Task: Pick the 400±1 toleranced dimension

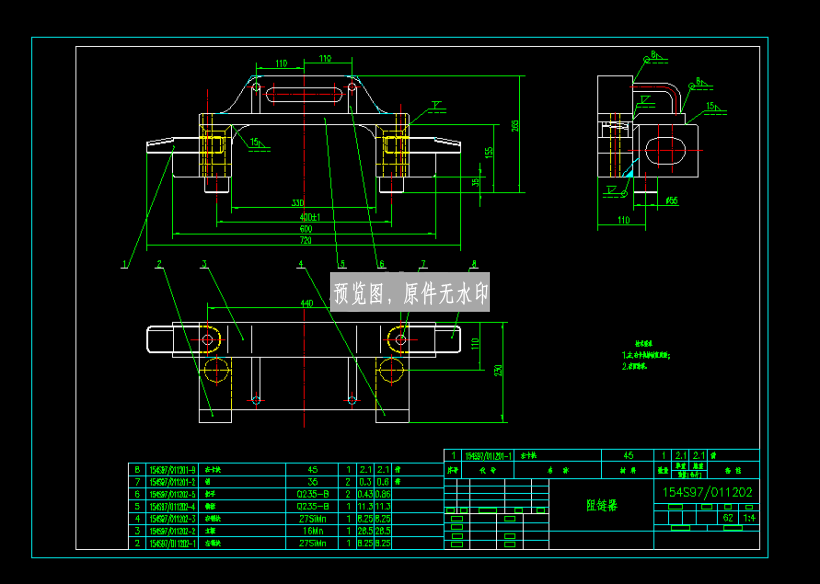Action: [x=310, y=216]
